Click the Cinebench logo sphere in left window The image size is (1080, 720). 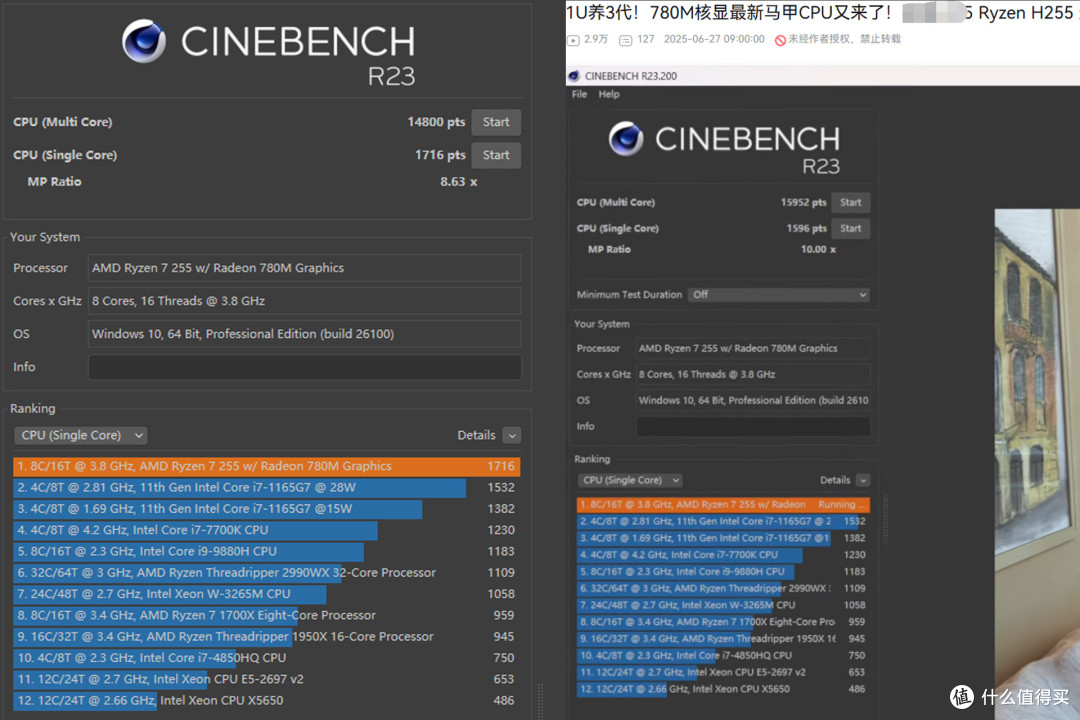point(144,41)
